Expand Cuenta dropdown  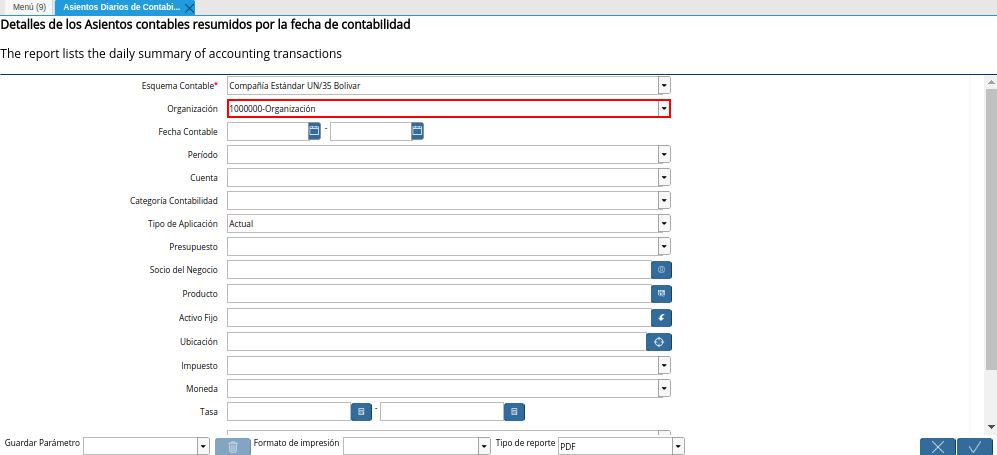(x=664, y=177)
